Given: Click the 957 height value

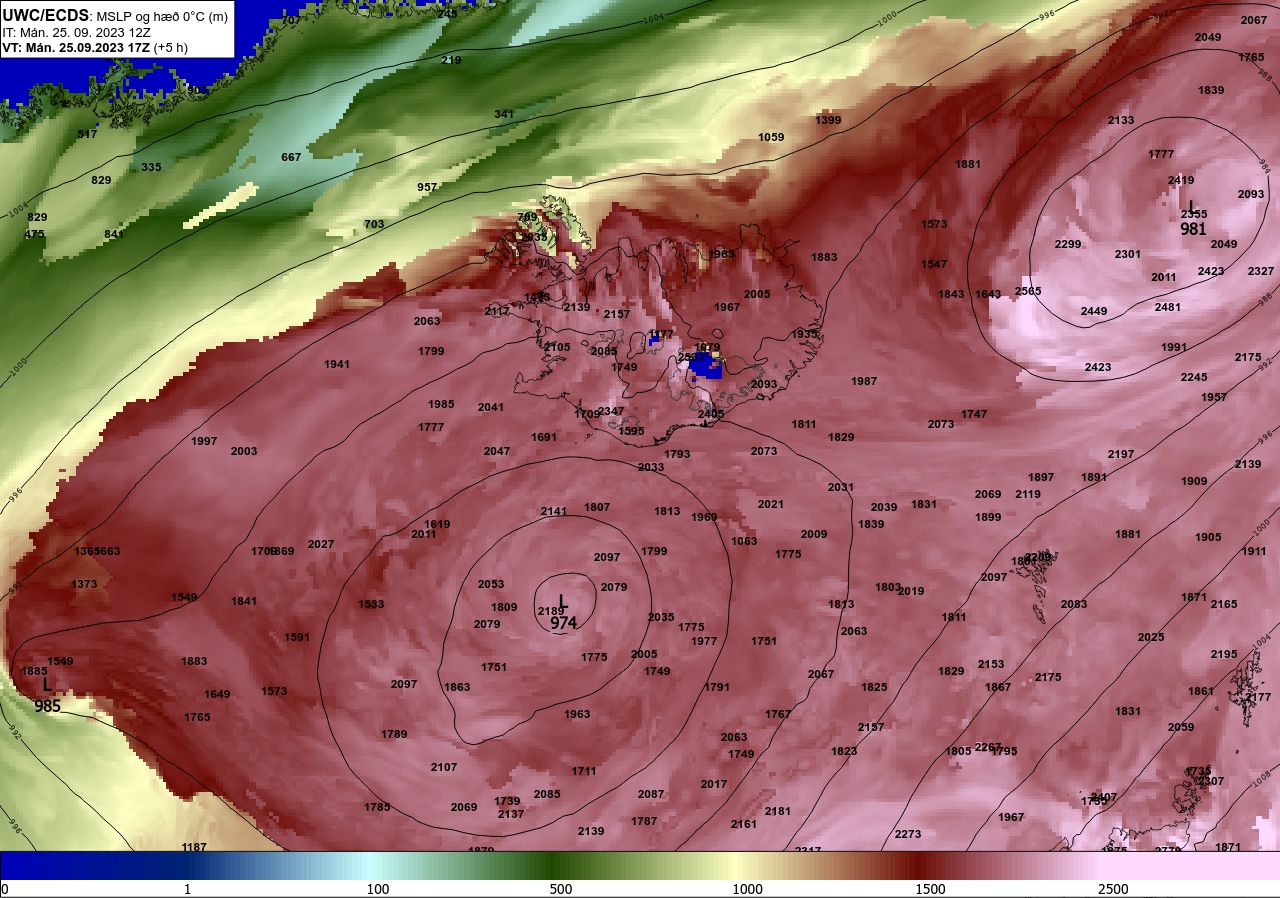Looking at the screenshot, I should pos(427,187).
